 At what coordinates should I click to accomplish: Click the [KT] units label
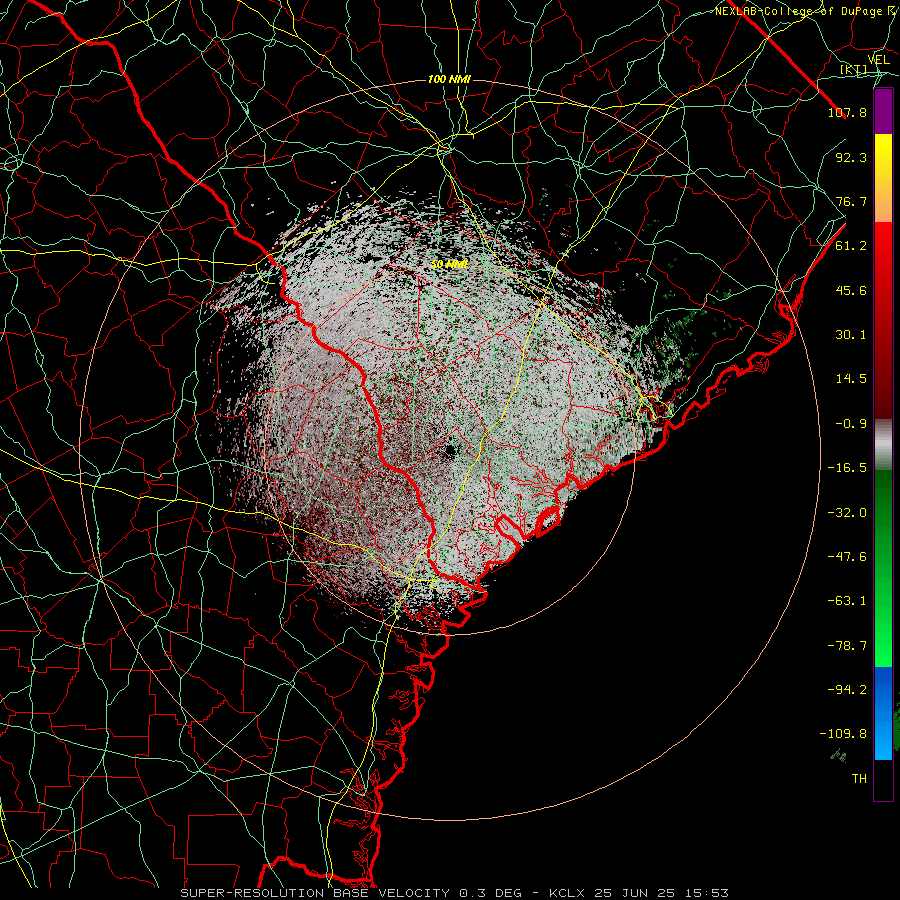(x=854, y=69)
